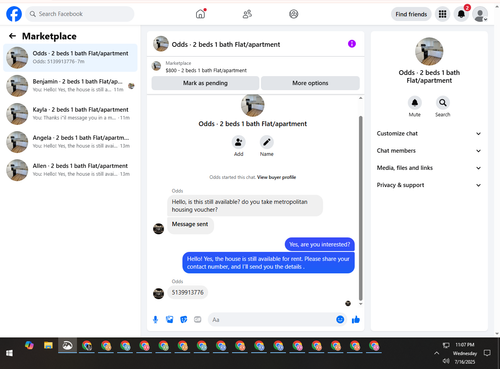Screen dimensions: 500x369
Task: Click the 'Yes, are you interested?' message
Action: [x=320, y=244]
